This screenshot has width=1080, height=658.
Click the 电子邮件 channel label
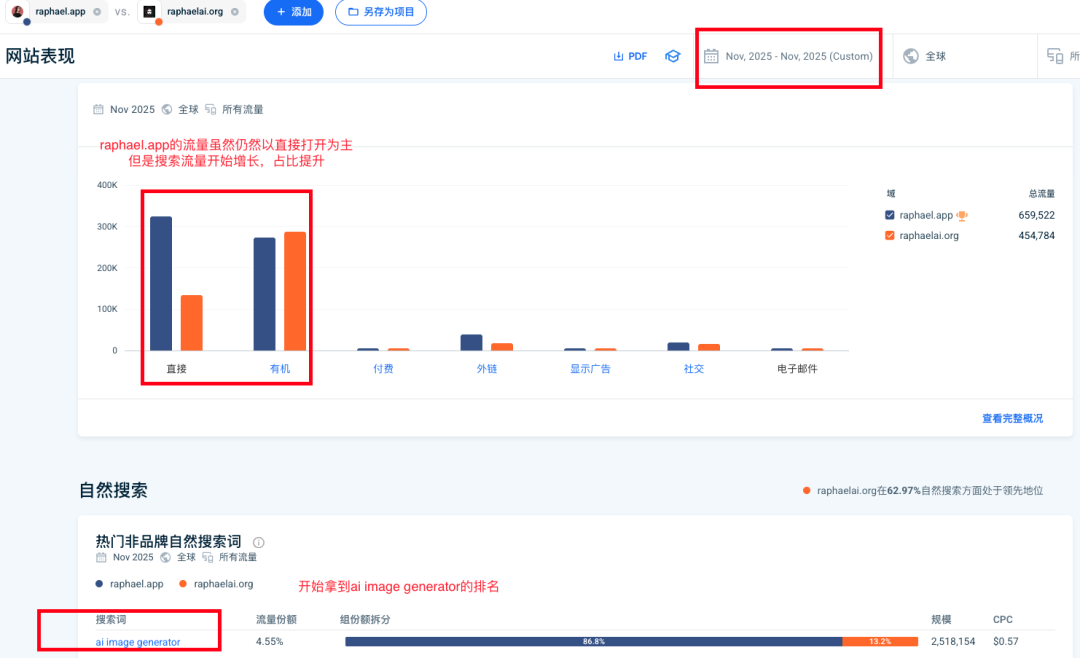click(797, 369)
